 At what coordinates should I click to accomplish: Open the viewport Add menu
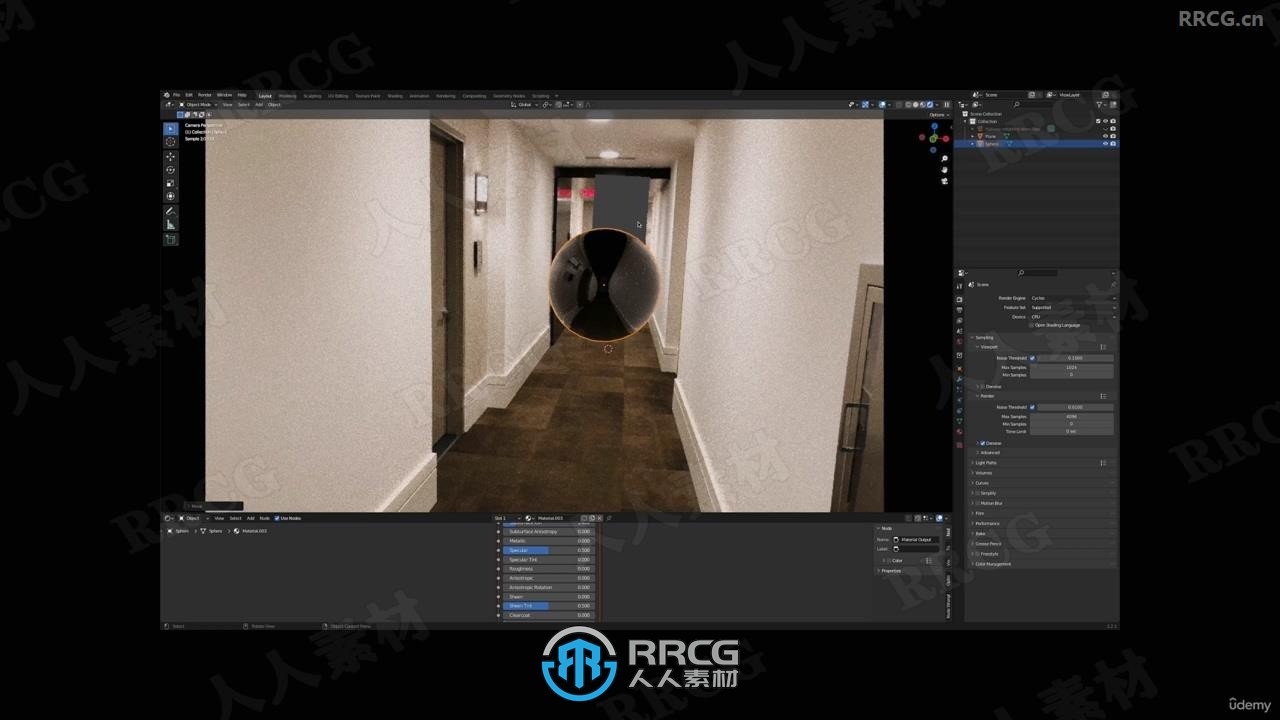(259, 104)
